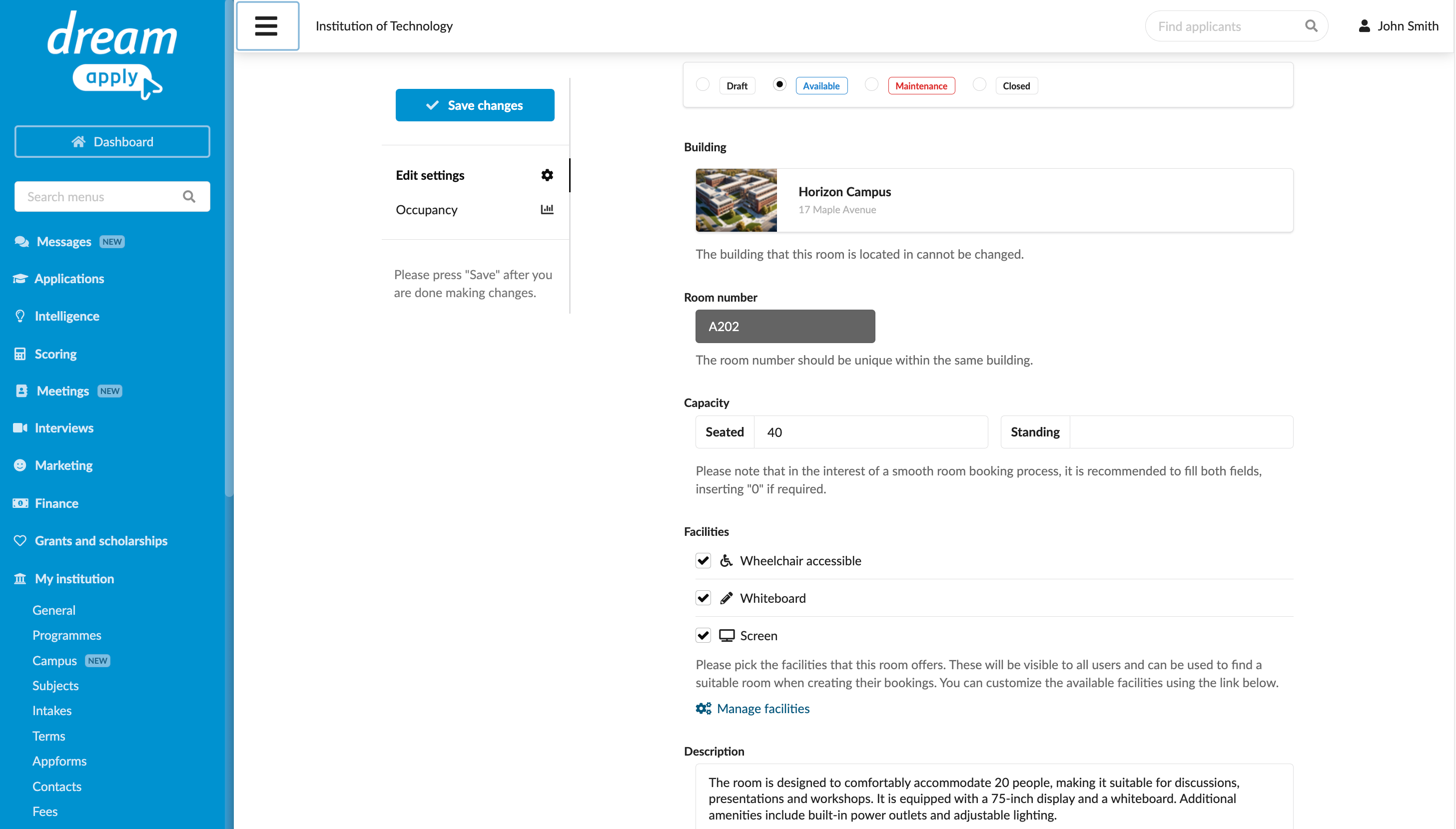Click the Messages chat bubbles icon

(21, 242)
